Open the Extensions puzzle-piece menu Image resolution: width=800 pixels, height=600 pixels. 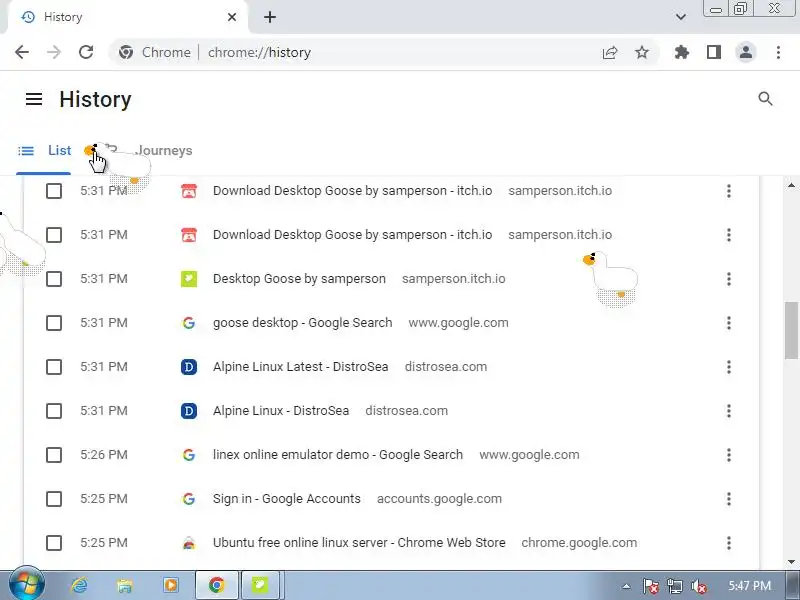682,52
